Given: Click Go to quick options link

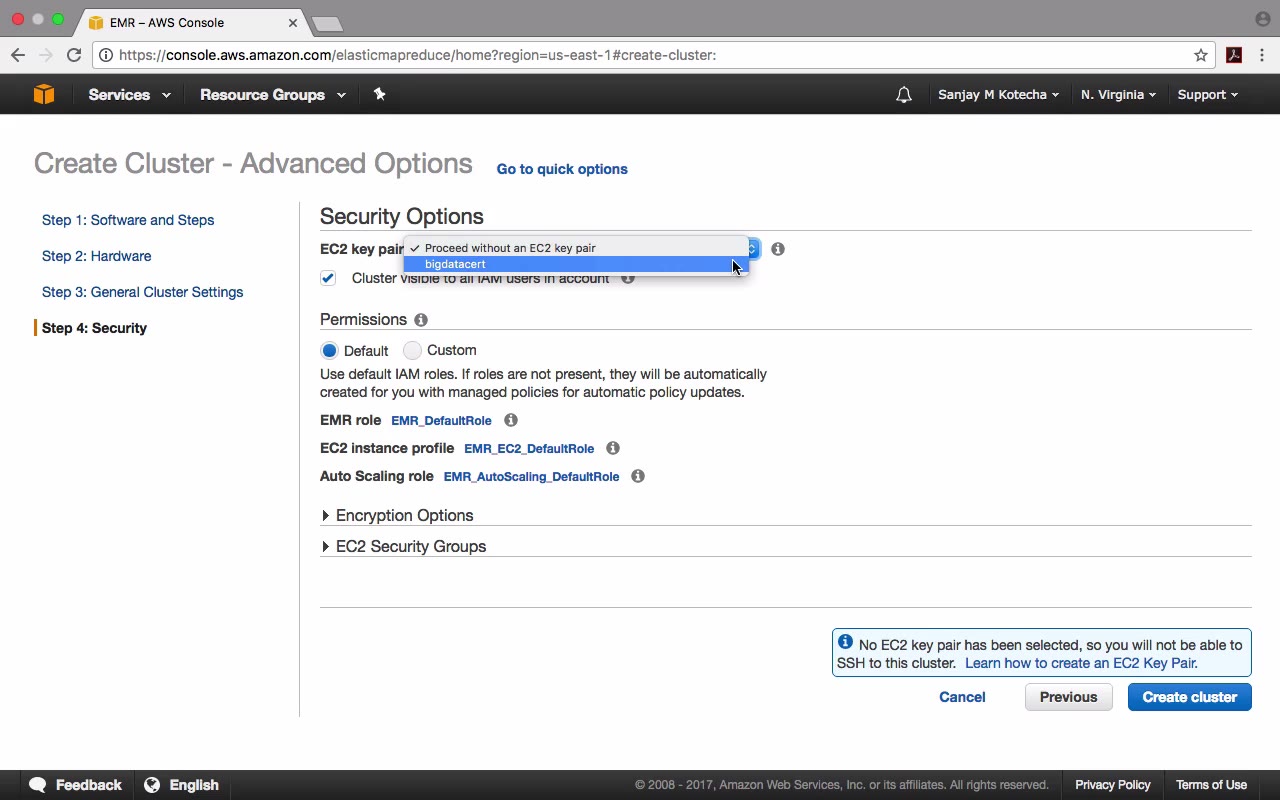Looking at the screenshot, I should (x=562, y=169).
